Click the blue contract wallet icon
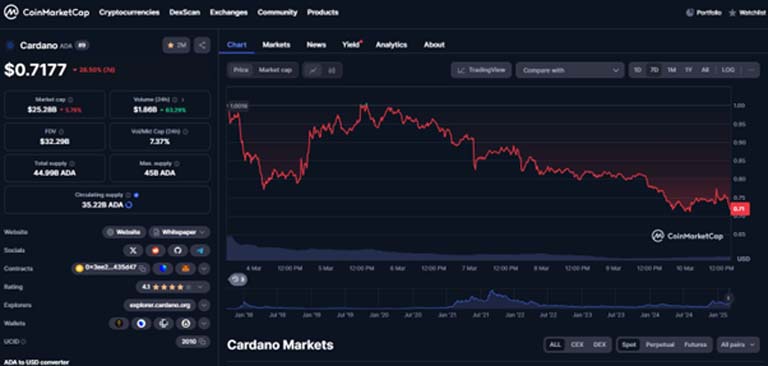Viewport: 768px width, 366px height. (163, 268)
